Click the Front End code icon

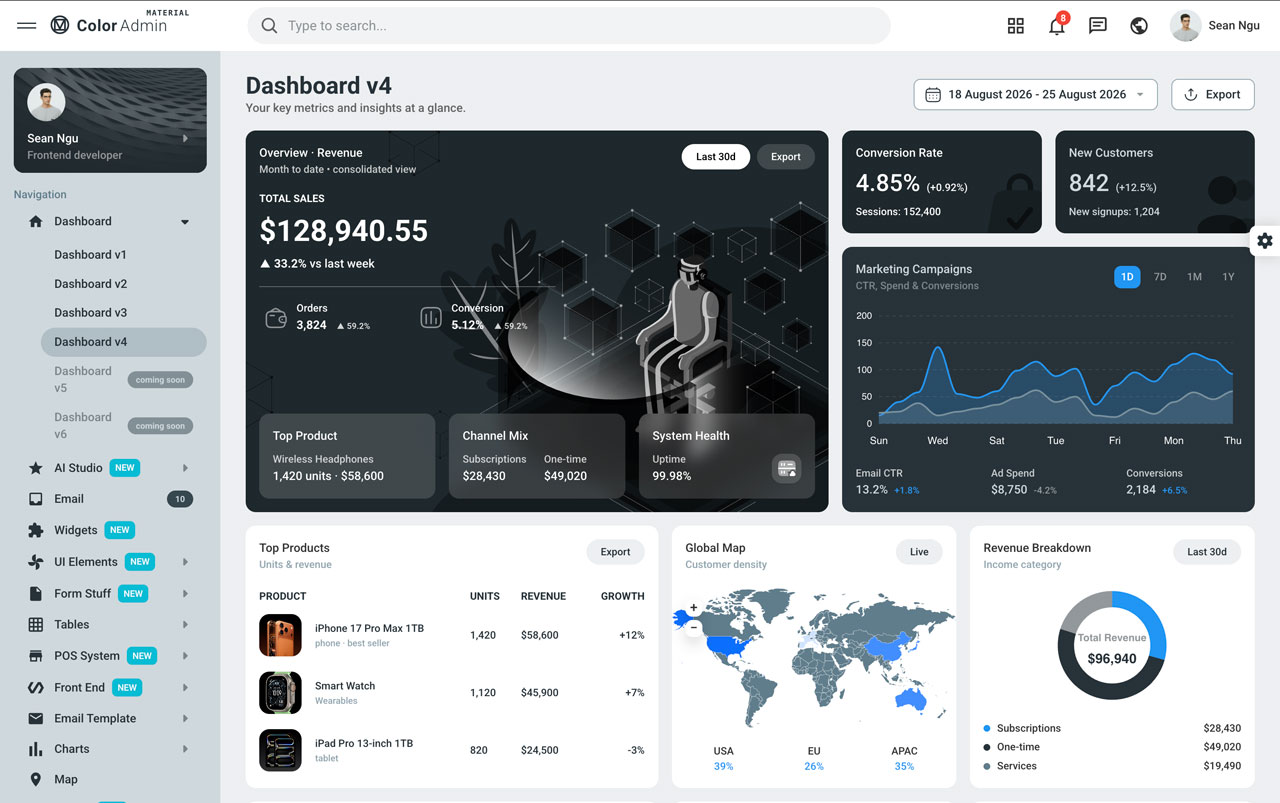pos(36,687)
